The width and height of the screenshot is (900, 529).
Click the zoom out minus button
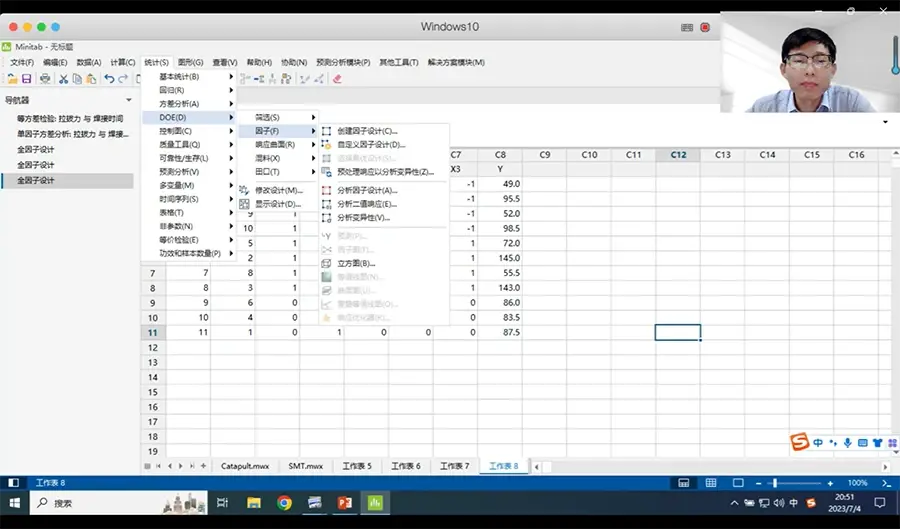[758, 483]
